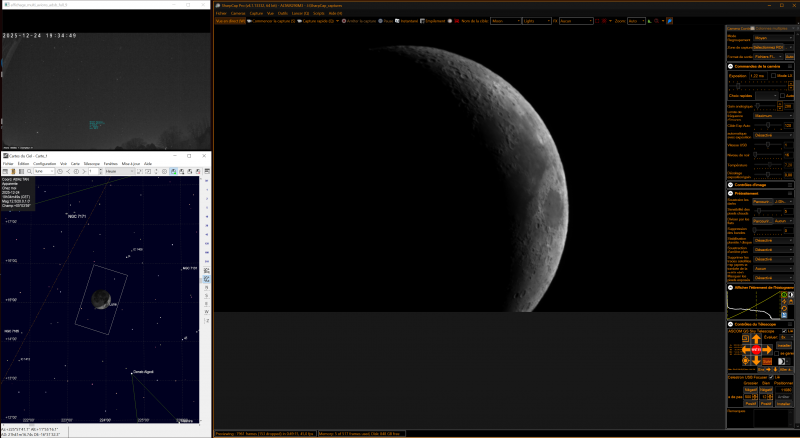This screenshot has width=800, height=438.
Task: Adjust the Exposition slider
Action: (758, 86)
